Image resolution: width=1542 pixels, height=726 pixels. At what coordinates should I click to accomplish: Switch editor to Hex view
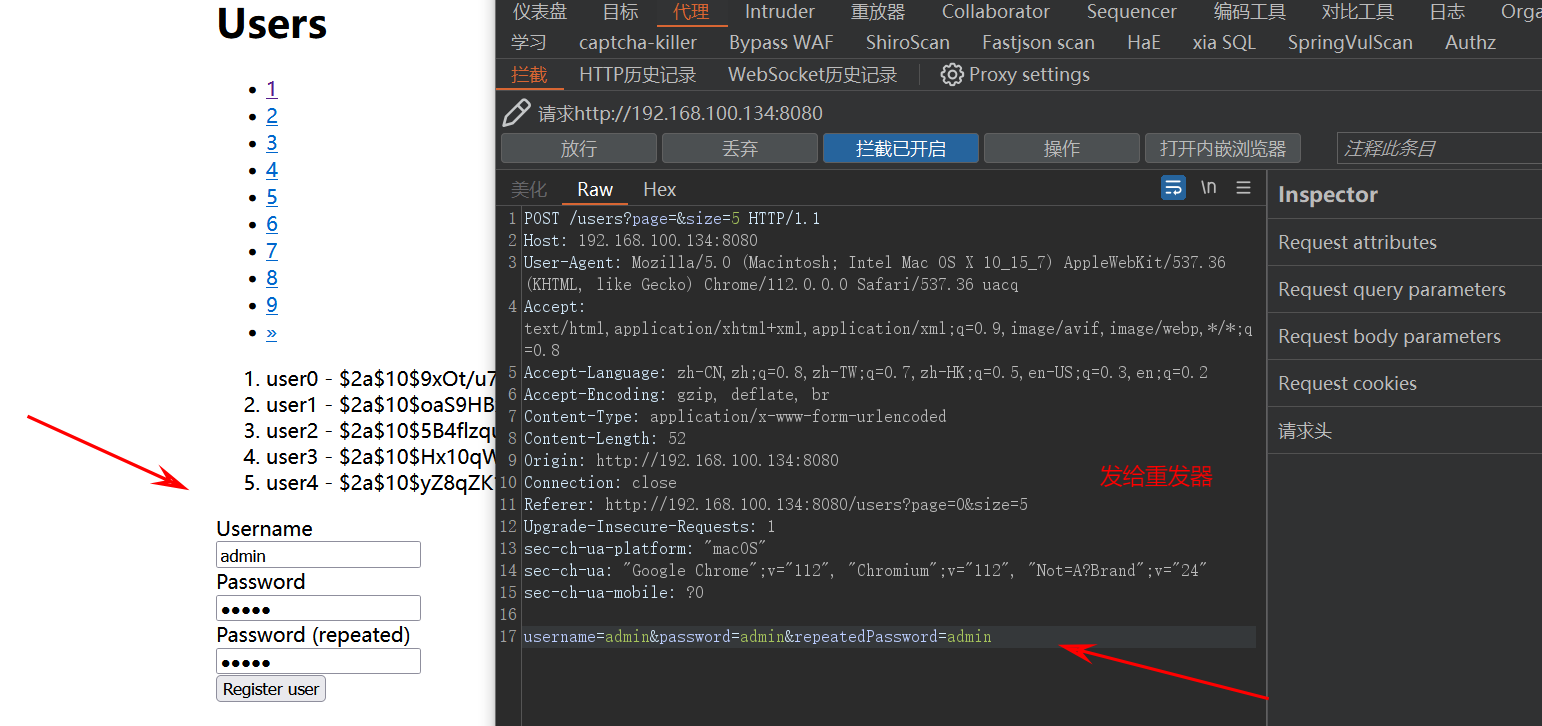tap(660, 189)
